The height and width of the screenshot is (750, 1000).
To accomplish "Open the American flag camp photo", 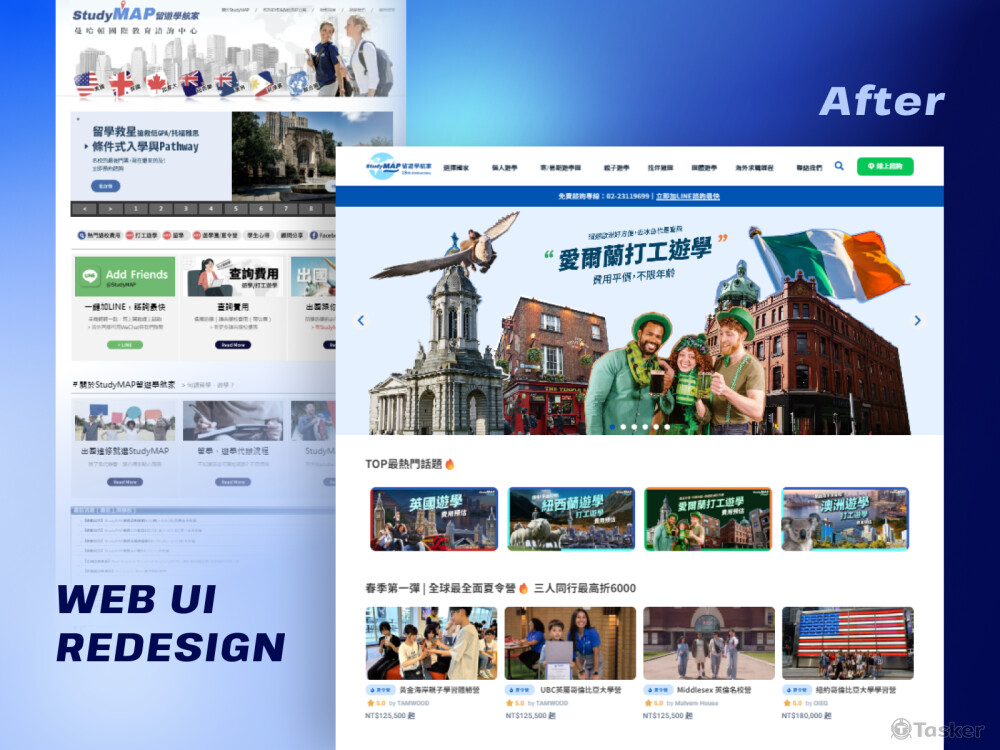I will 848,643.
